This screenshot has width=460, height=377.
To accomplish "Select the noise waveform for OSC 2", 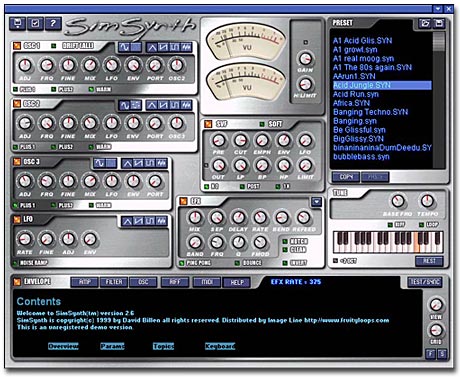I will 186,106.
